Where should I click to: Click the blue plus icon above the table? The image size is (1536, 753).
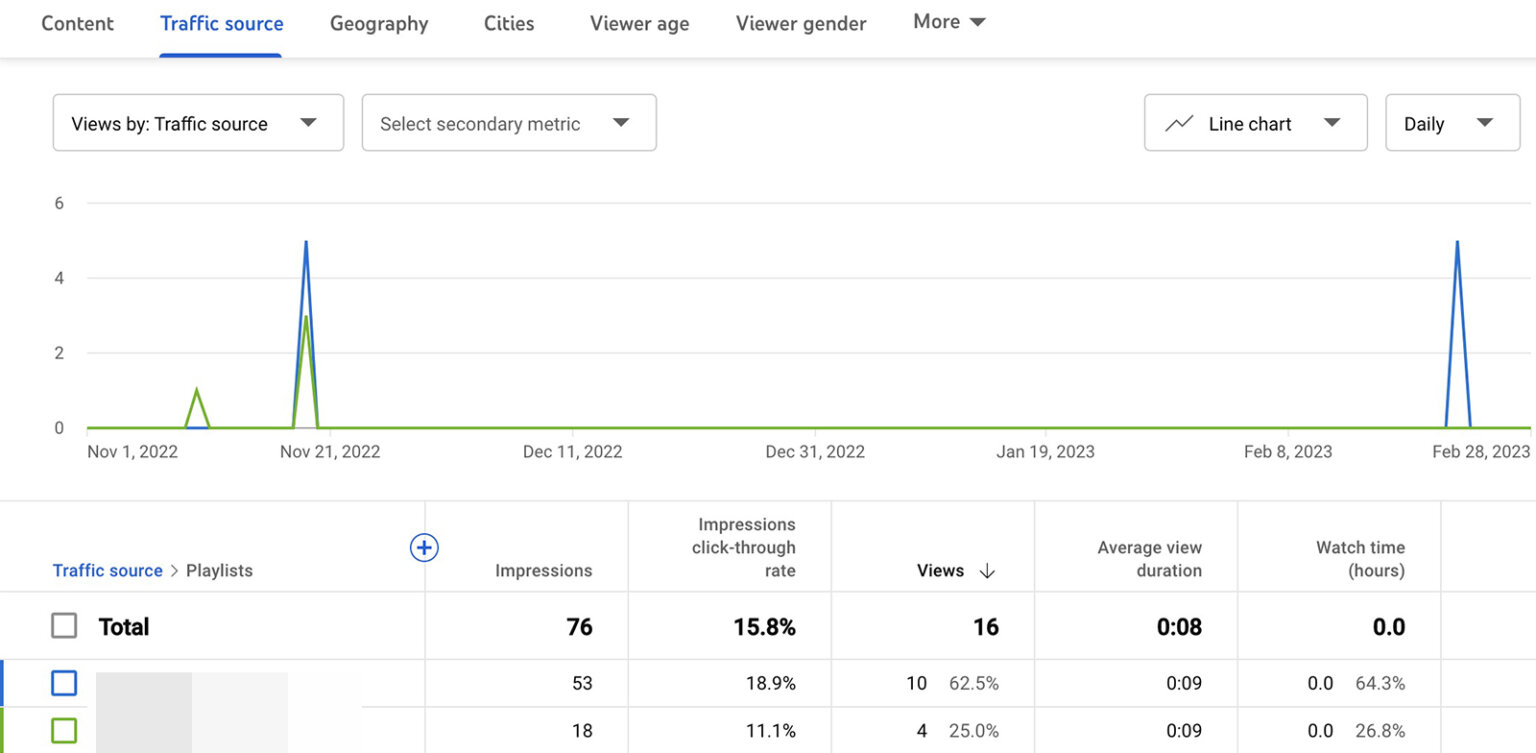pos(424,547)
